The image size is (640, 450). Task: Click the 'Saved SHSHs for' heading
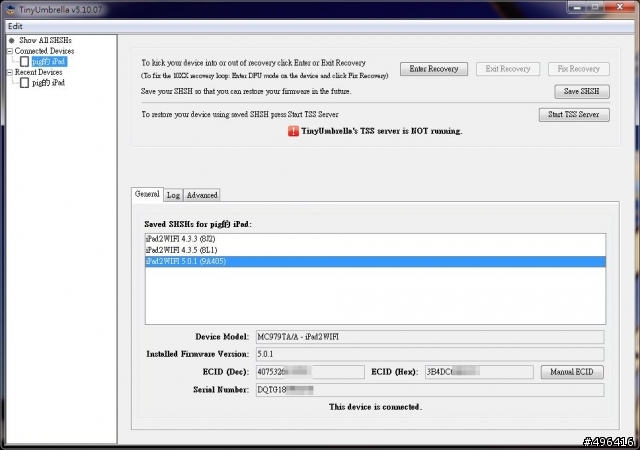coord(198,224)
